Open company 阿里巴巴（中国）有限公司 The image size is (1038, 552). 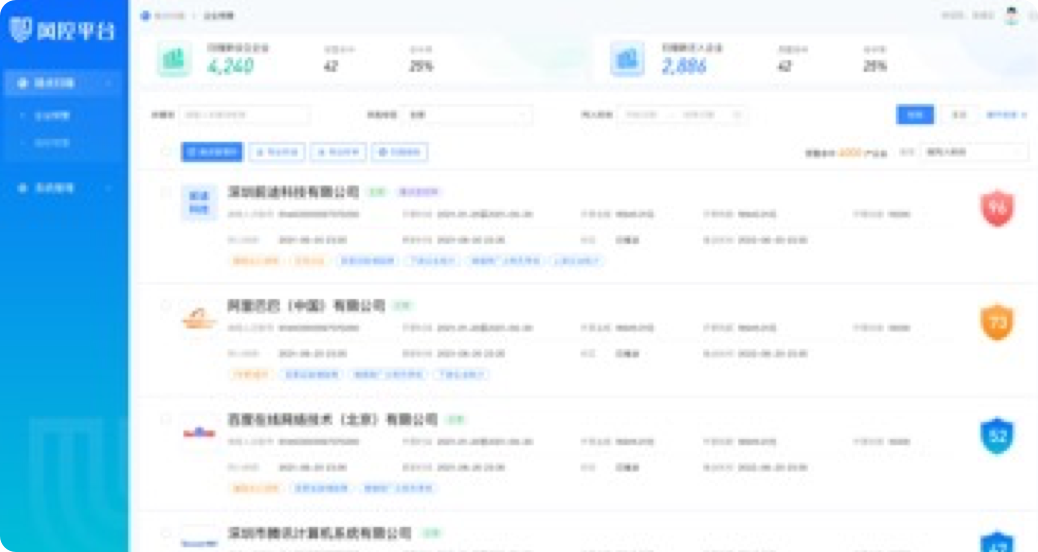click(x=306, y=306)
